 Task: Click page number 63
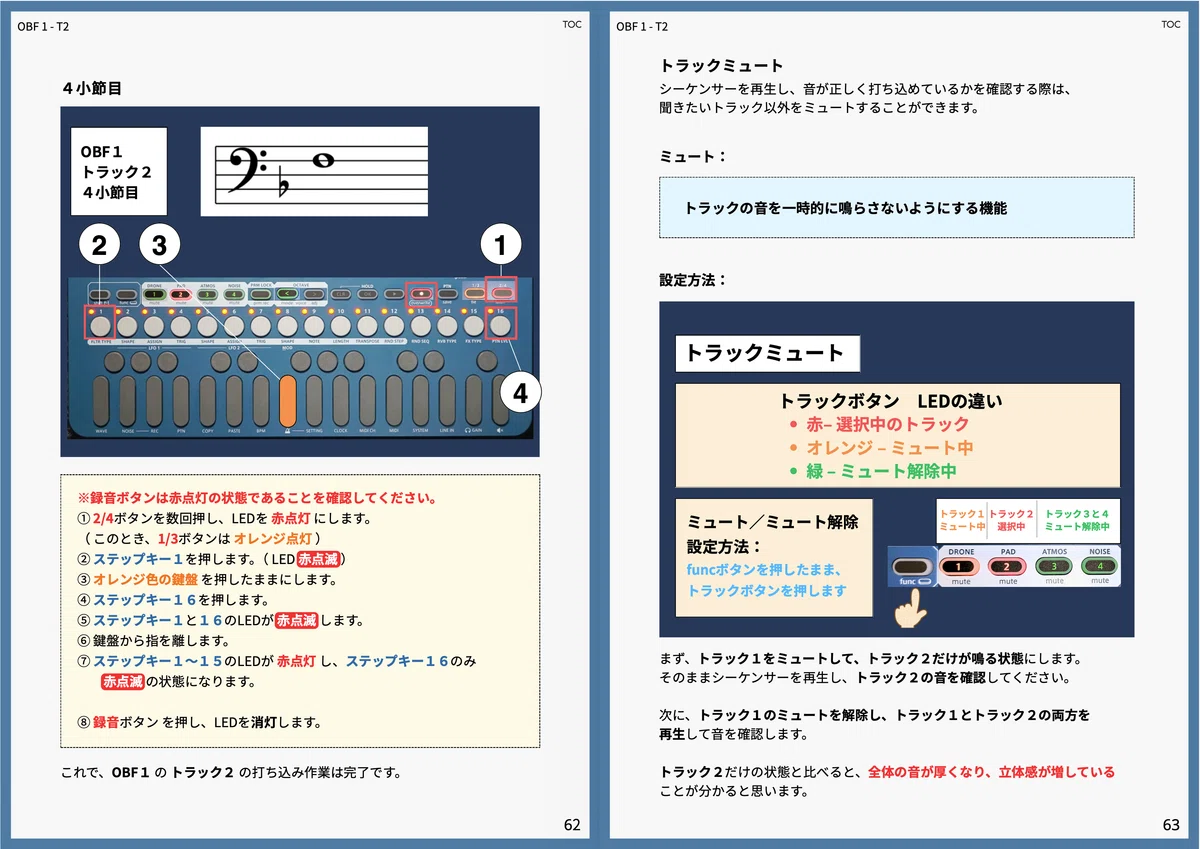click(x=1171, y=825)
